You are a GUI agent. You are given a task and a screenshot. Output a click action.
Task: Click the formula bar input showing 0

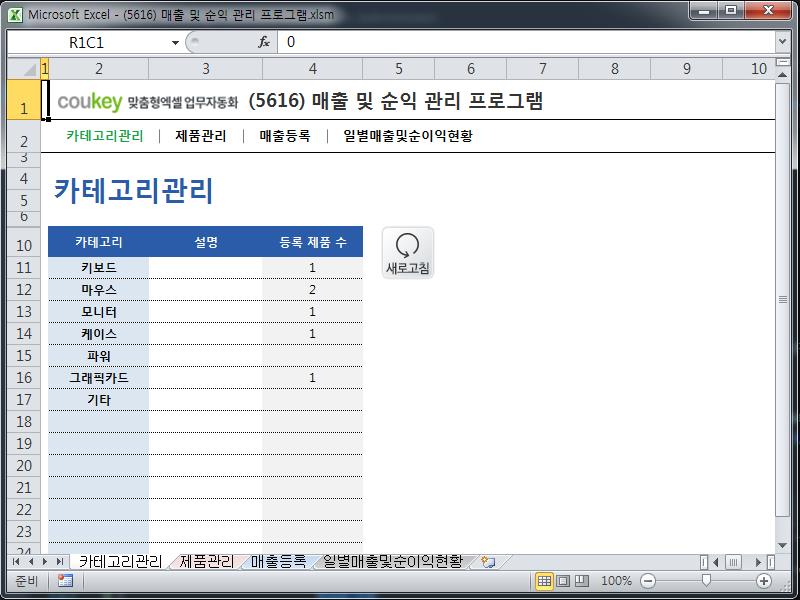pos(527,42)
